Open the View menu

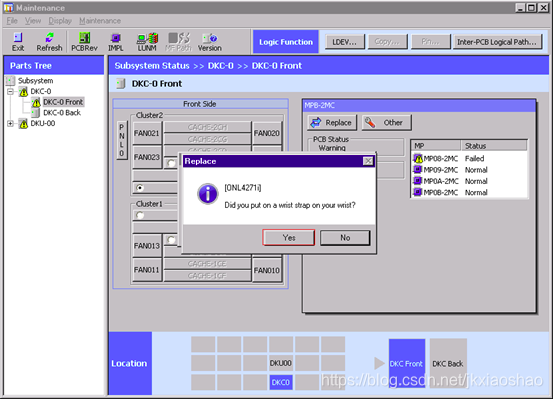click(33, 21)
